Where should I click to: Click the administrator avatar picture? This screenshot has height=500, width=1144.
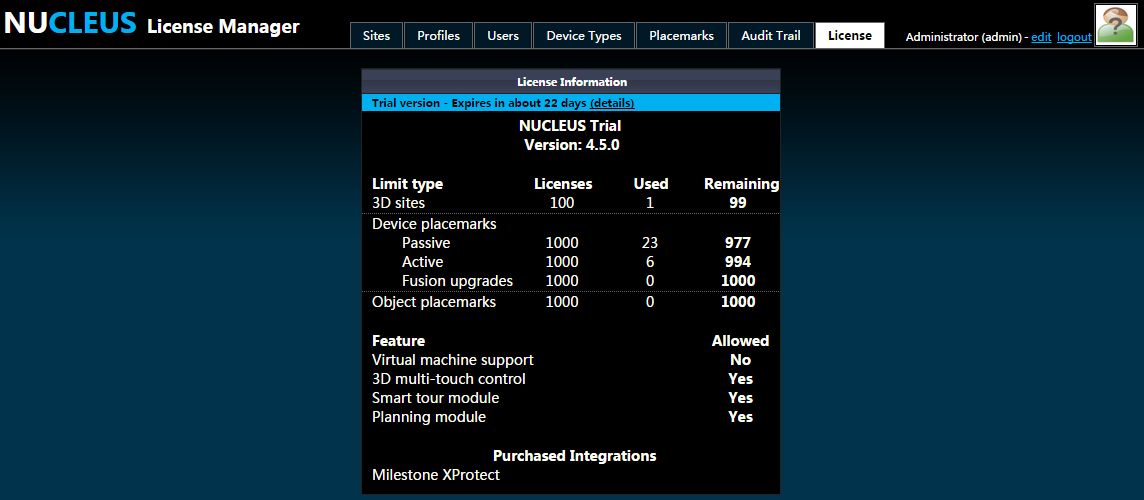point(1117,25)
